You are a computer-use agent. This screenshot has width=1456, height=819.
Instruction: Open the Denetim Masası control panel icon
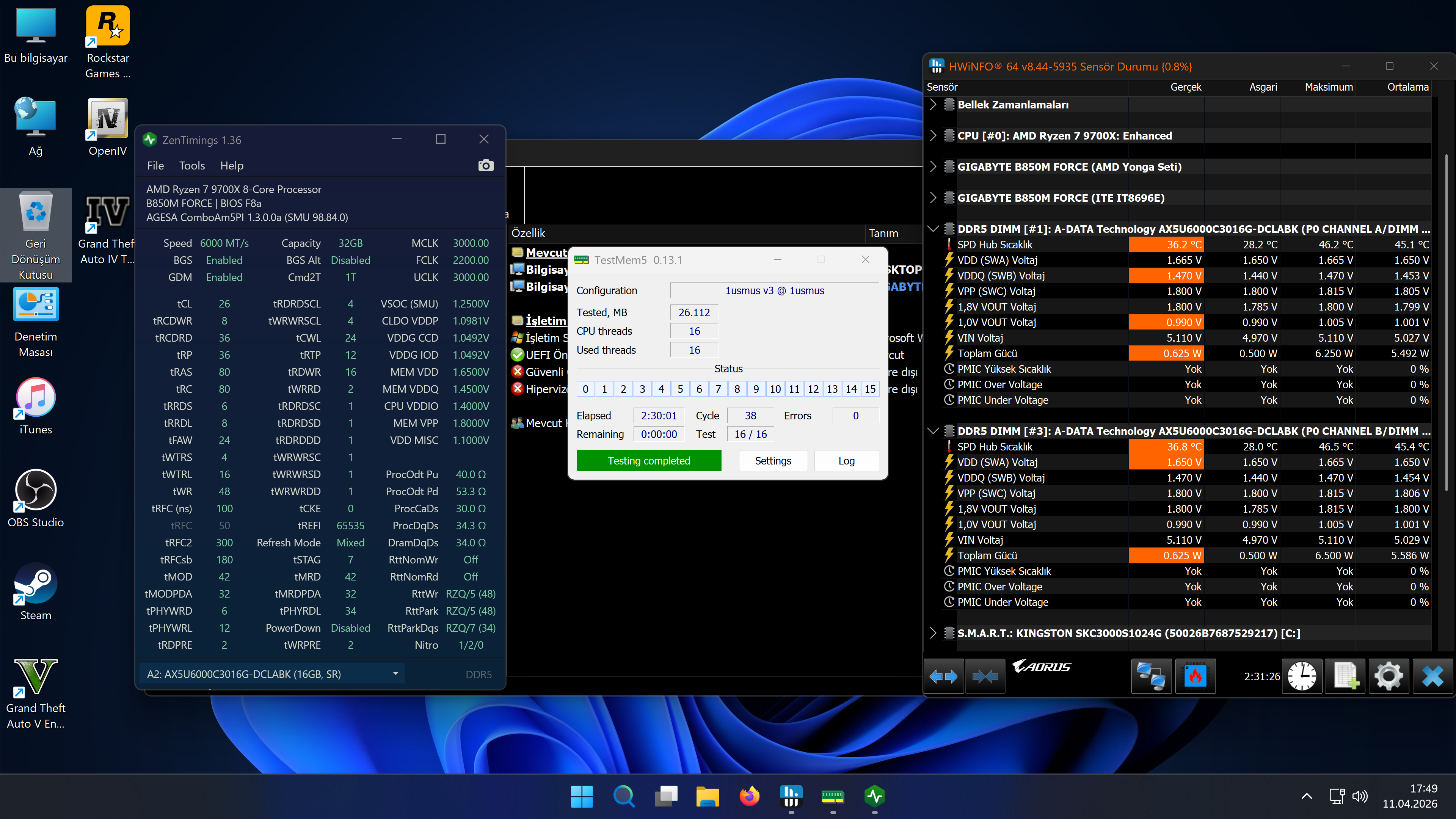36,323
